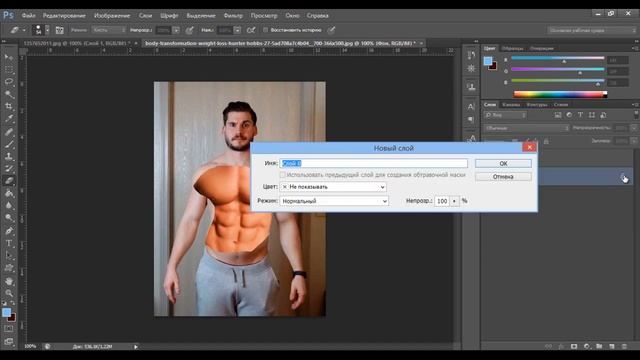The image size is (640, 360).
Task: Filter layers by type (T) icon
Action: (580, 115)
